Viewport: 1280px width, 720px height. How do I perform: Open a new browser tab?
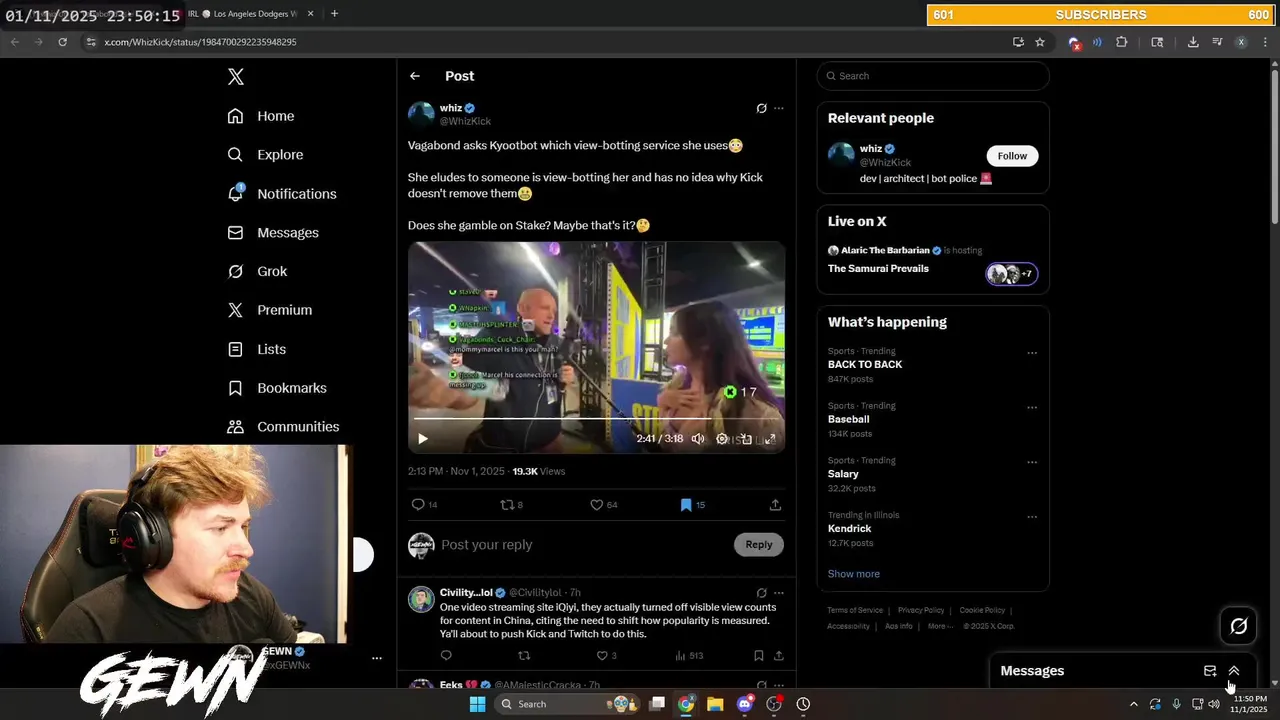(x=334, y=14)
